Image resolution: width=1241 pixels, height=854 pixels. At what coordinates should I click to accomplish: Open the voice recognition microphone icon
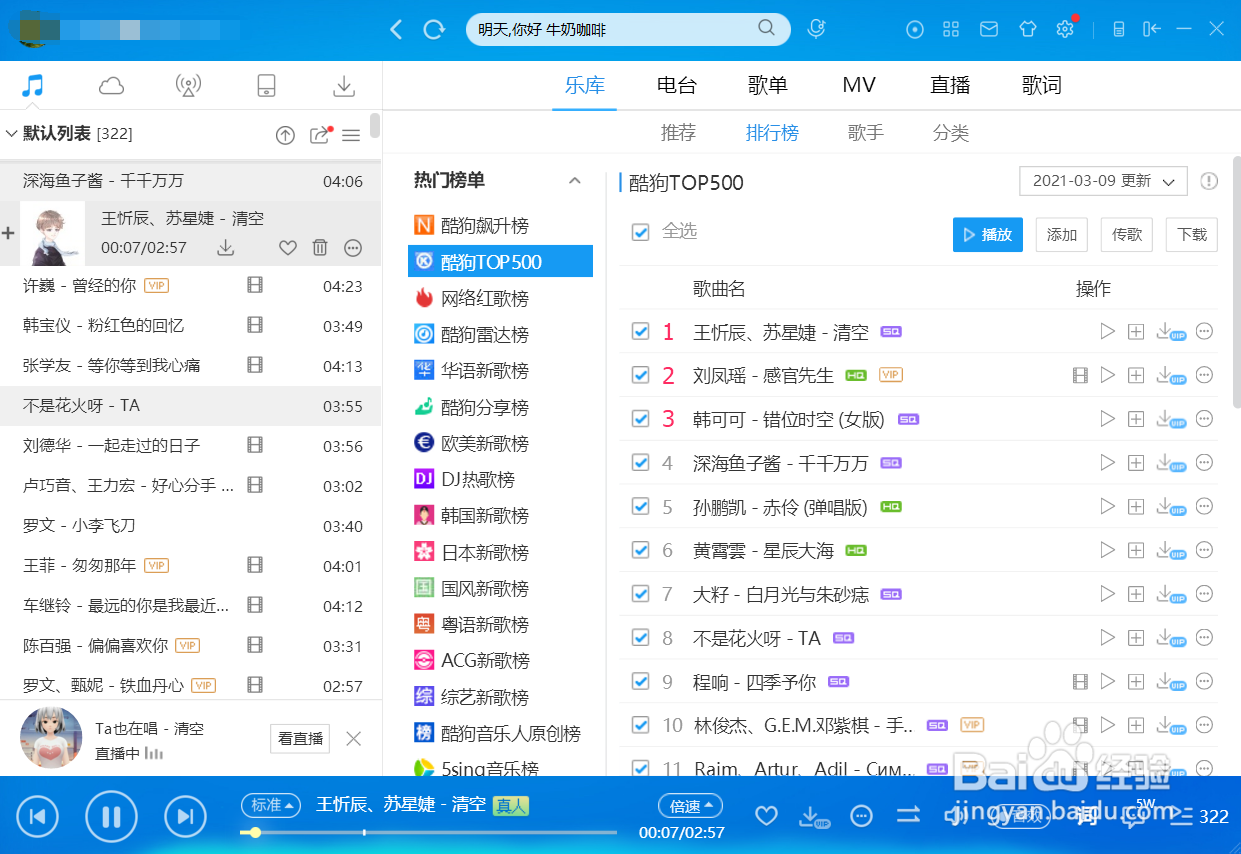[816, 29]
